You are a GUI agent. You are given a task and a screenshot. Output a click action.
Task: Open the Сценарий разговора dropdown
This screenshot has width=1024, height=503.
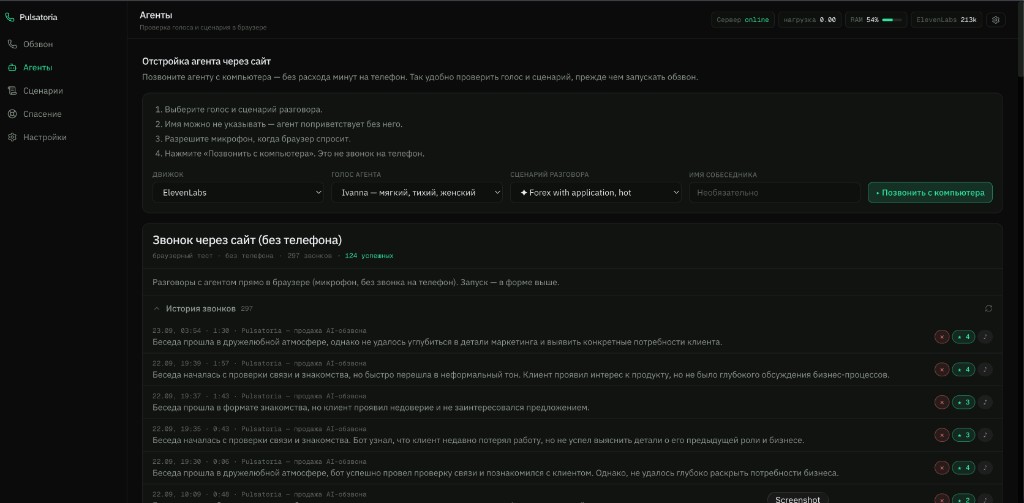596,193
